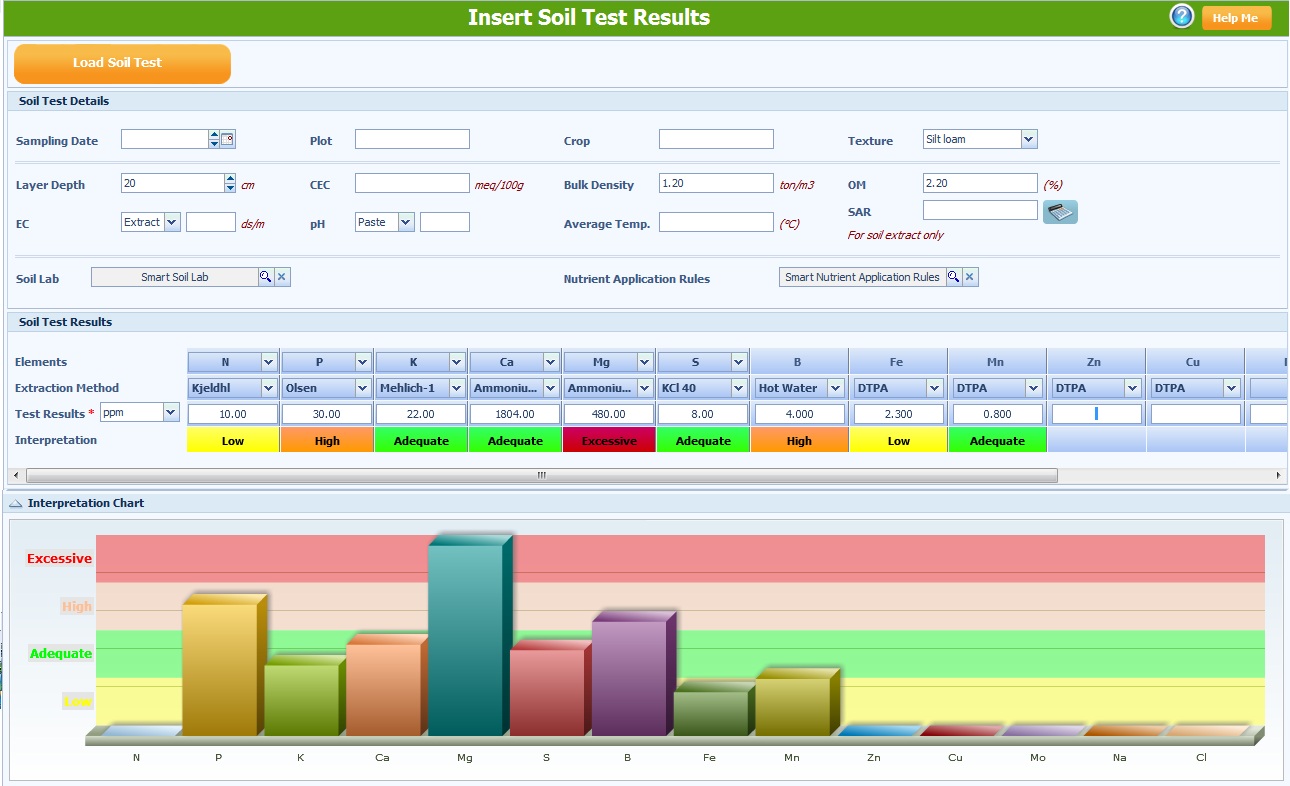Open the Fe DTPA extraction dropdown
The image size is (1290, 786).
point(934,388)
